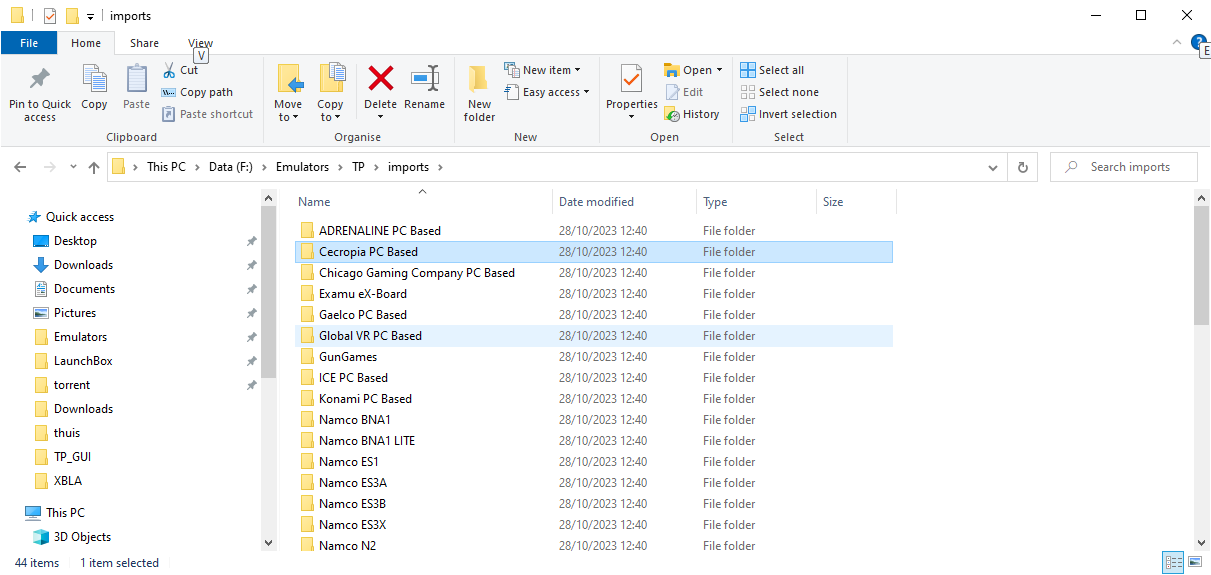
Task: Go up one folder level arrow
Action: point(94,167)
